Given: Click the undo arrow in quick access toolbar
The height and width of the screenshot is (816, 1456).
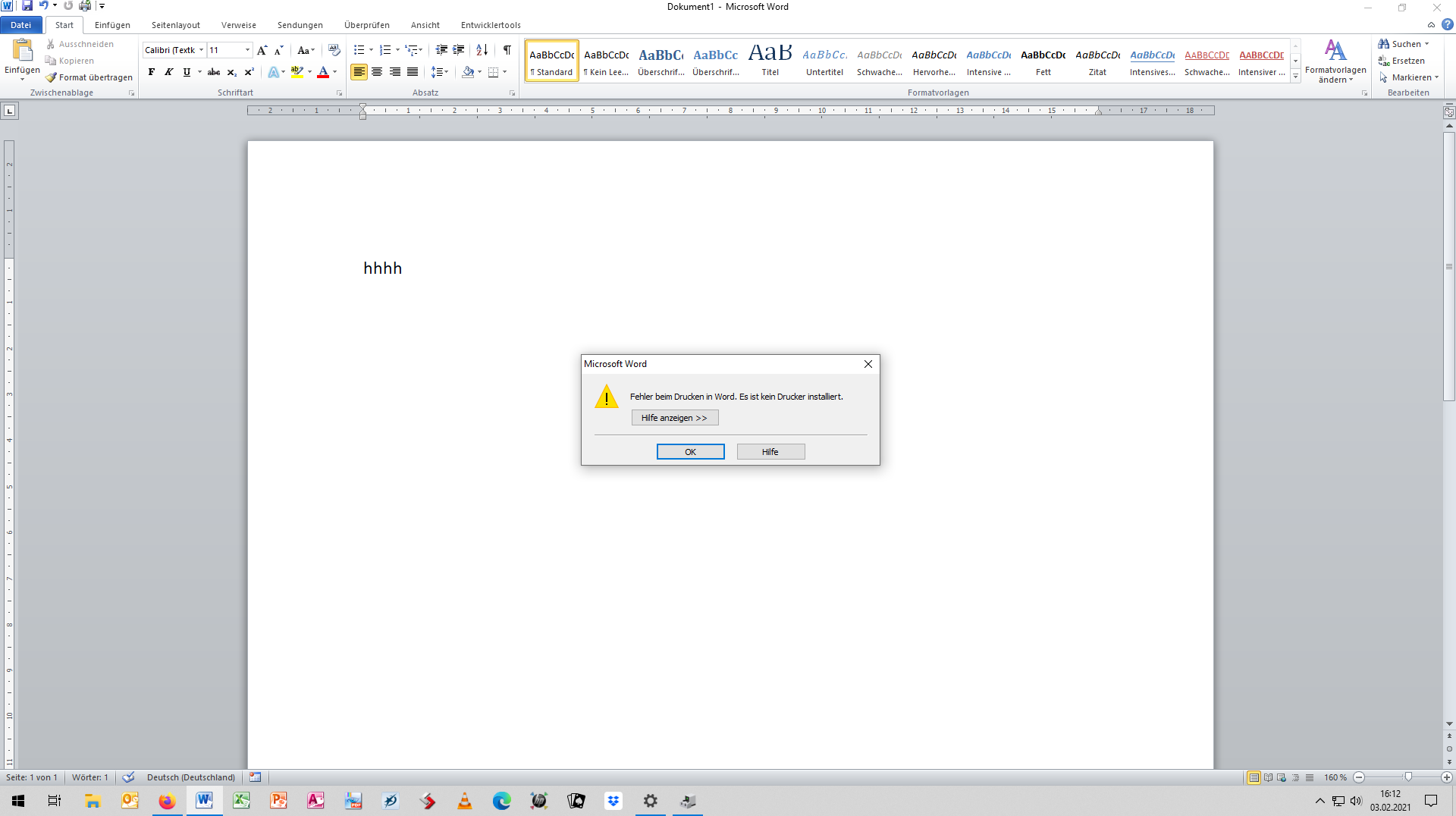Looking at the screenshot, I should pos(44,6).
